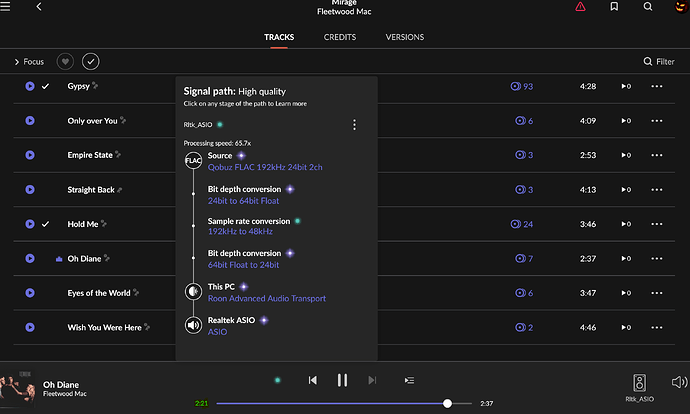The height and width of the screenshot is (414, 690).
Task: Click the Fleetwood Mac now-playing artist
Action: 65,394
